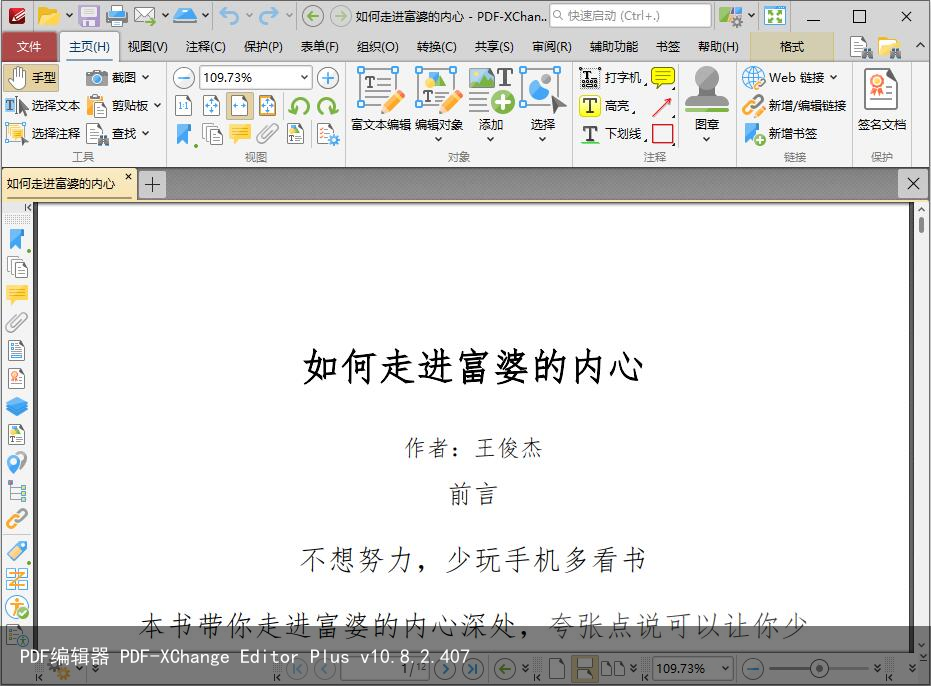Click the Typewriter tool (打字机)

[613, 78]
